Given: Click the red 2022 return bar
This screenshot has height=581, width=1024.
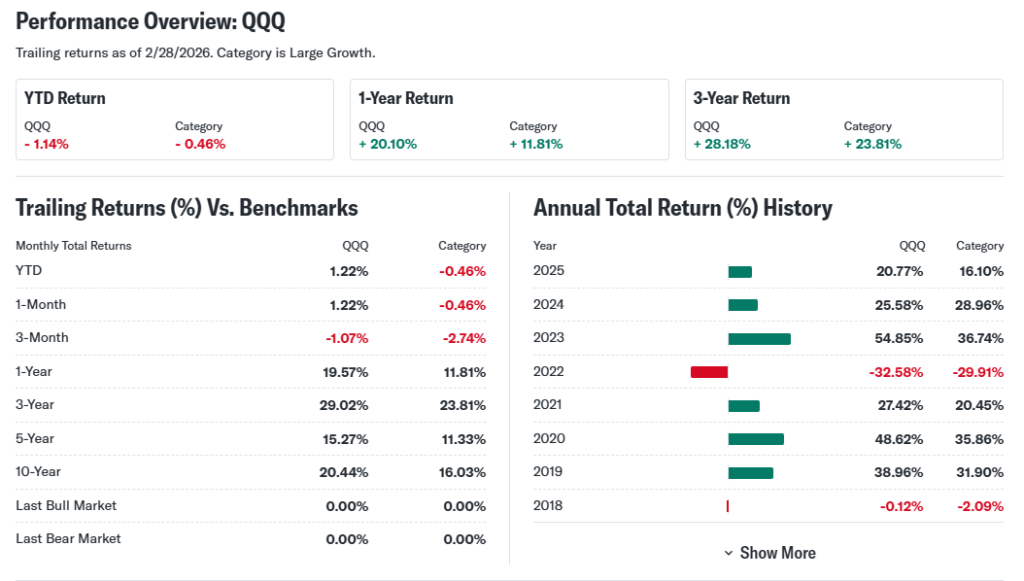Looking at the screenshot, I should tap(709, 372).
